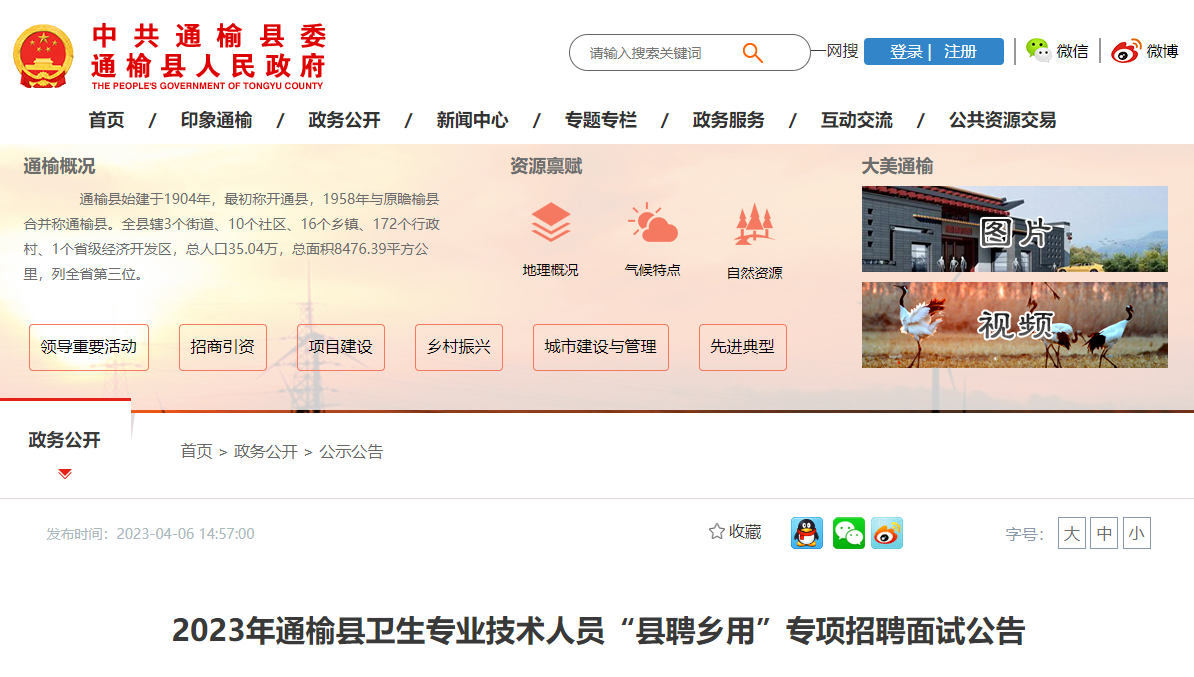This screenshot has width=1194, height=677.
Task: Open the Weibo icon in header
Action: click(1126, 51)
